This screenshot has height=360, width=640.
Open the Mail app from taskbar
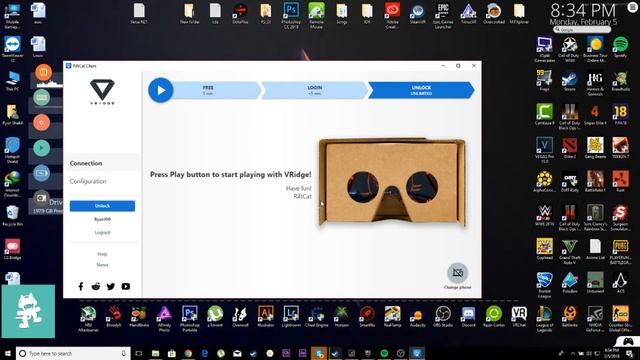(237, 353)
